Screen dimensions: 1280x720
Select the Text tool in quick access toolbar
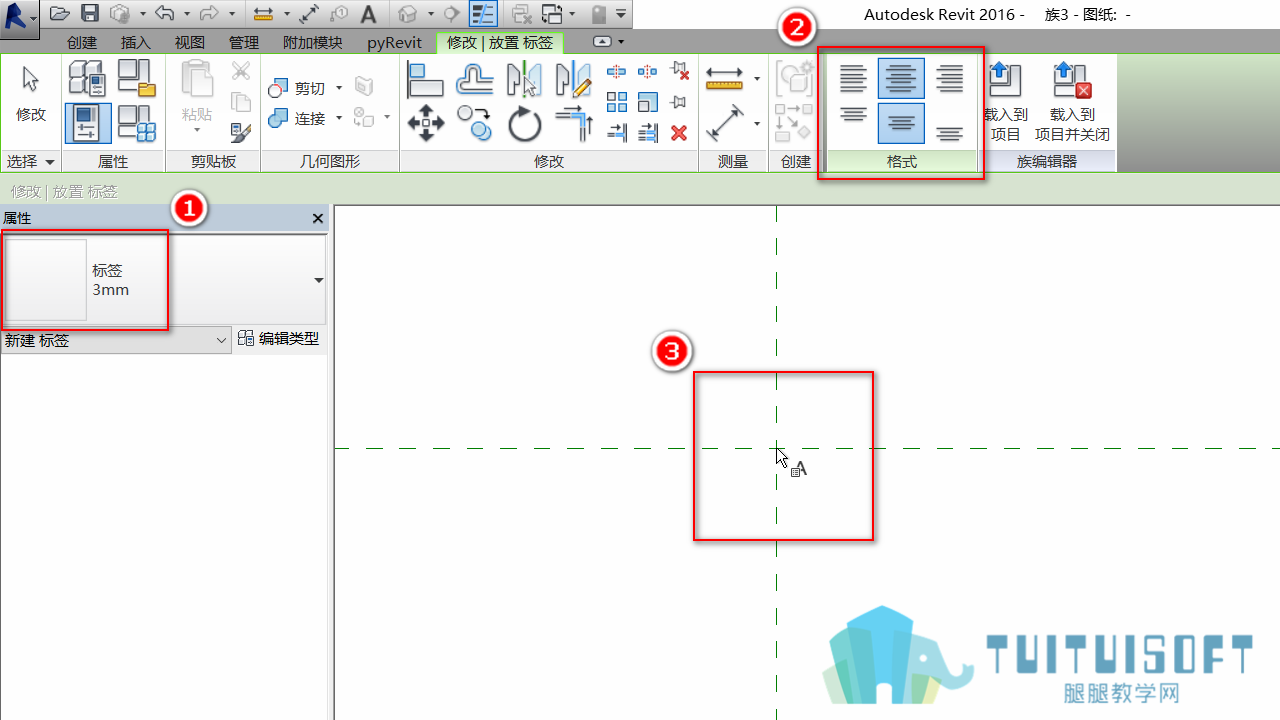368,14
